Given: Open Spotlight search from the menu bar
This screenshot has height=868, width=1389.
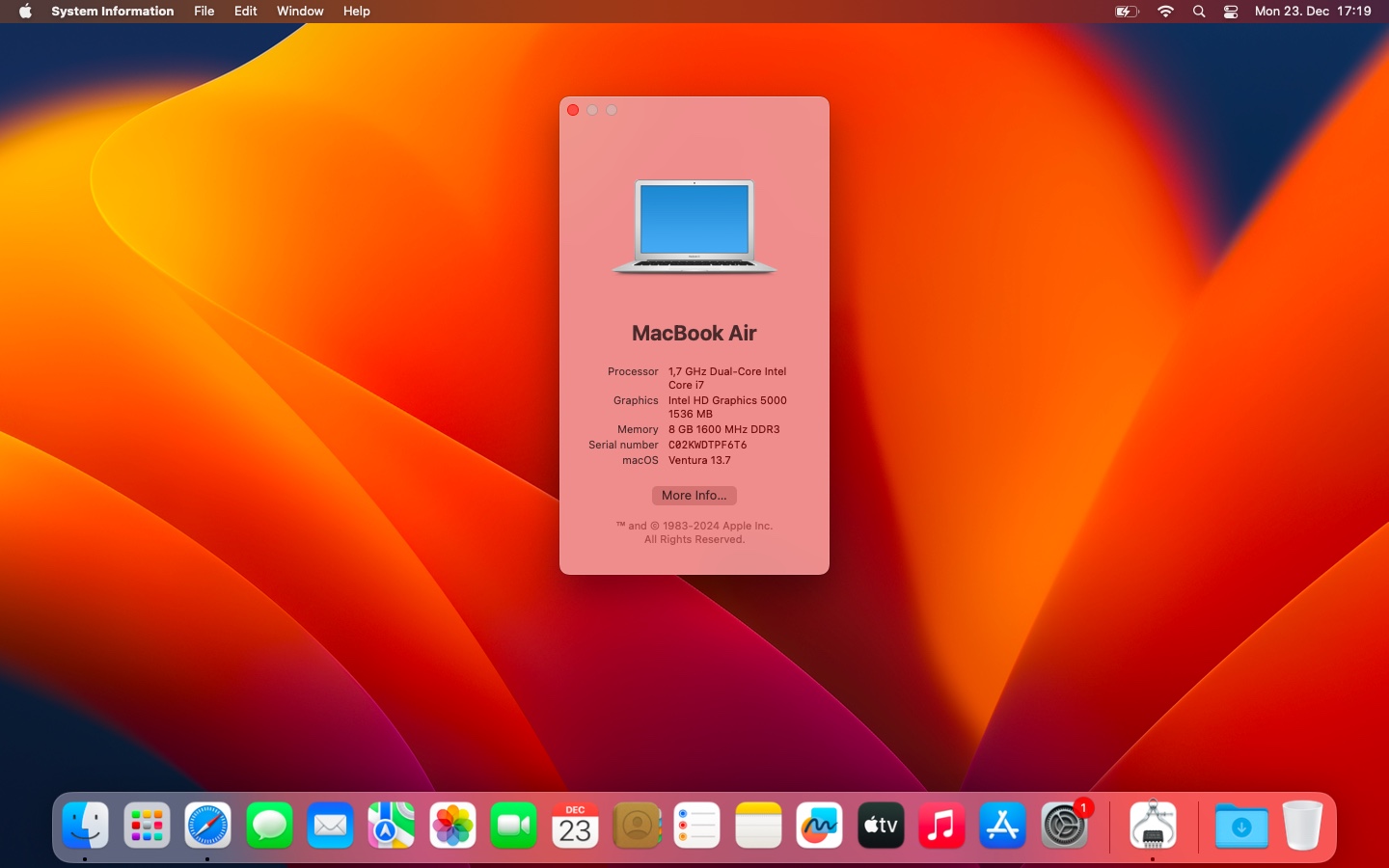Looking at the screenshot, I should pyautogui.click(x=1199, y=12).
